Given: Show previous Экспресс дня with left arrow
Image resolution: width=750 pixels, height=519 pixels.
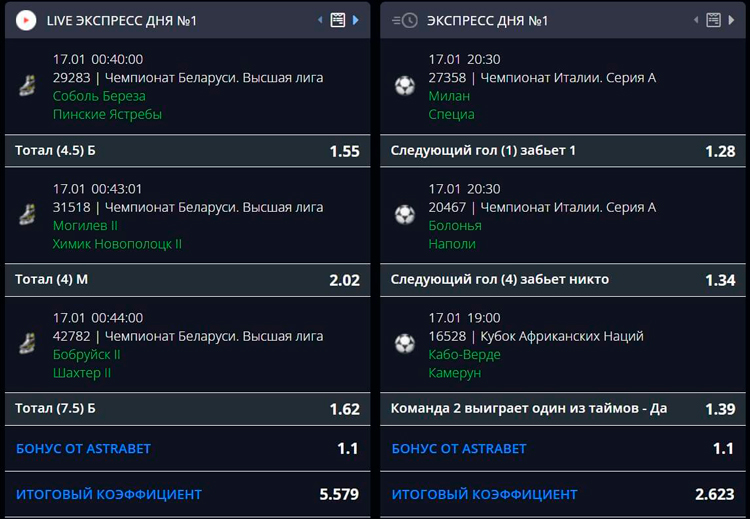Looking at the screenshot, I should point(696,20).
